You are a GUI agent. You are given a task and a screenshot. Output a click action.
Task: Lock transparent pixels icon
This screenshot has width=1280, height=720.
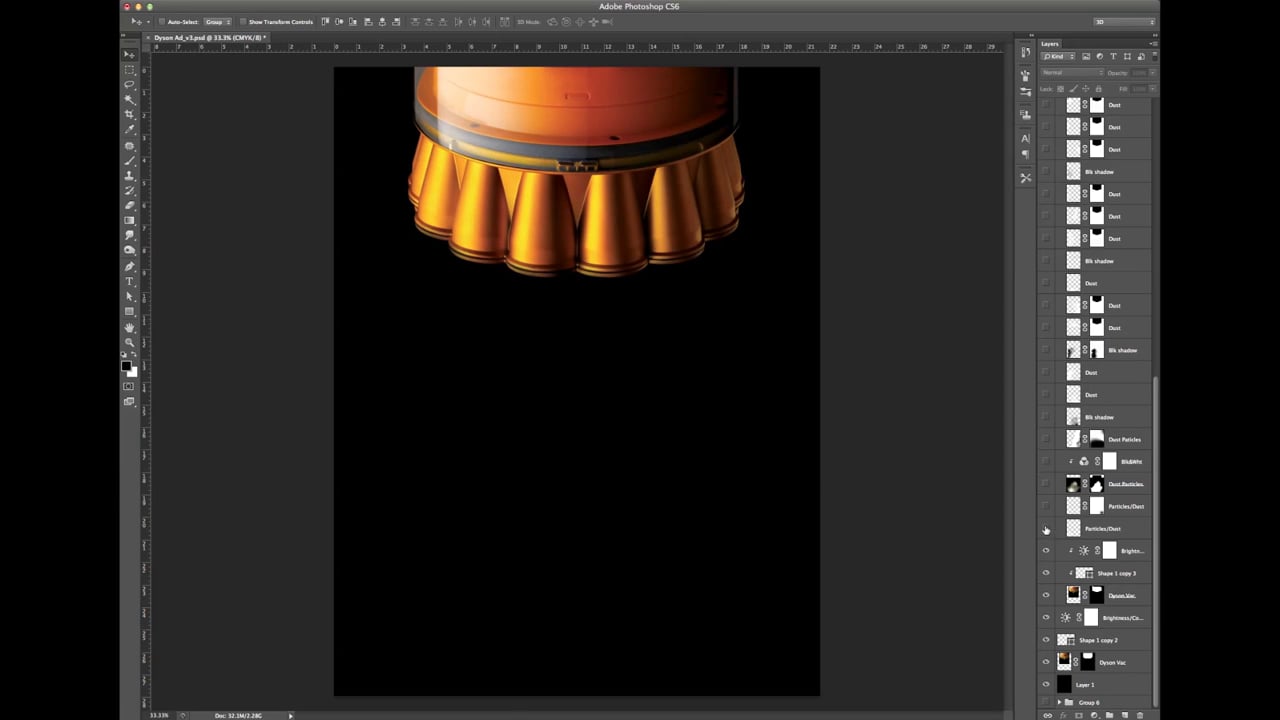[x=1061, y=88]
